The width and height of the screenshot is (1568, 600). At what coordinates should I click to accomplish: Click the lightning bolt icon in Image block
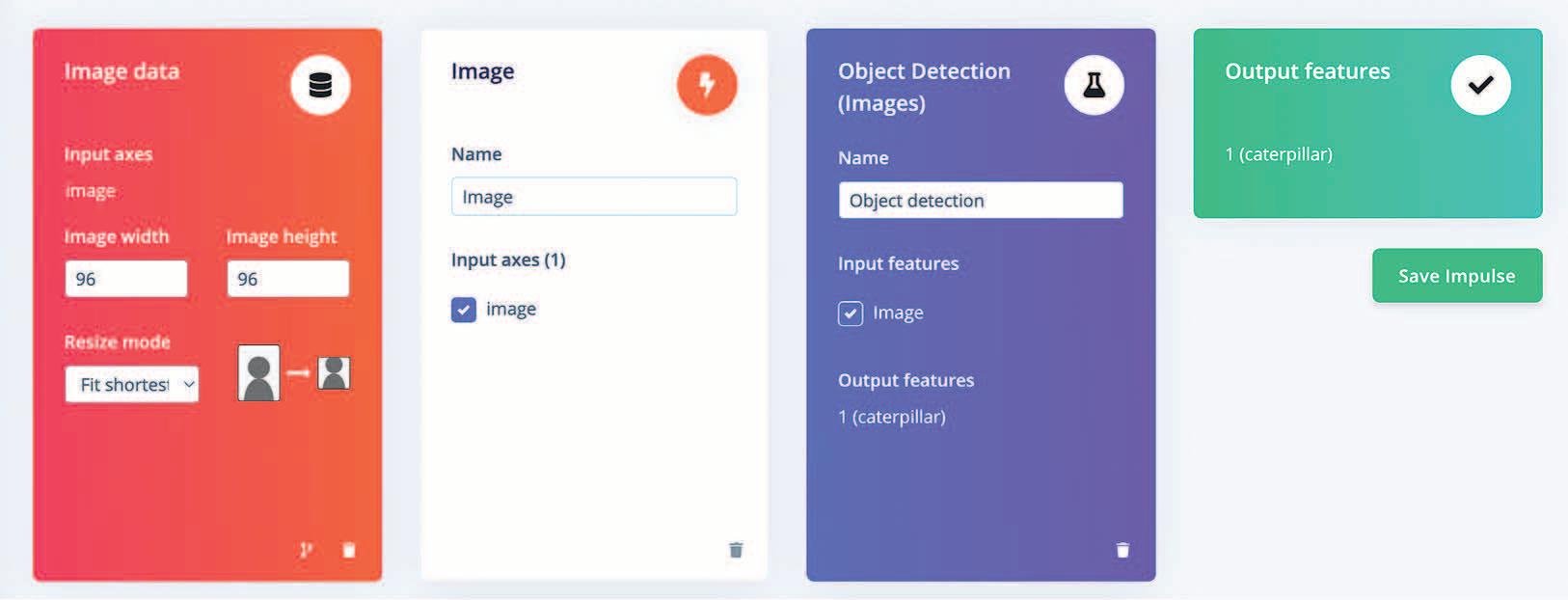pyautogui.click(x=707, y=85)
